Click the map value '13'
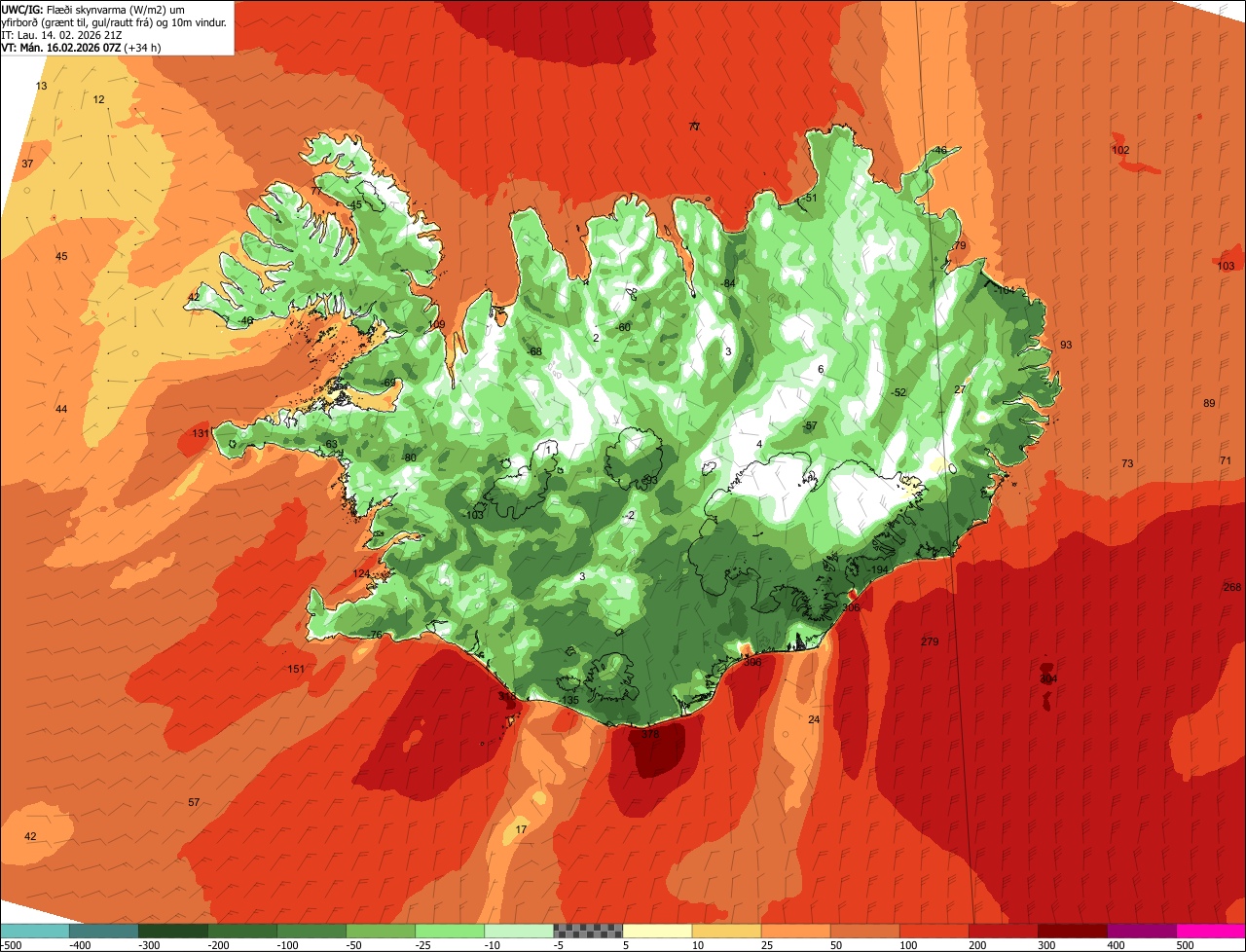Image resolution: width=1246 pixels, height=952 pixels. coord(41,87)
